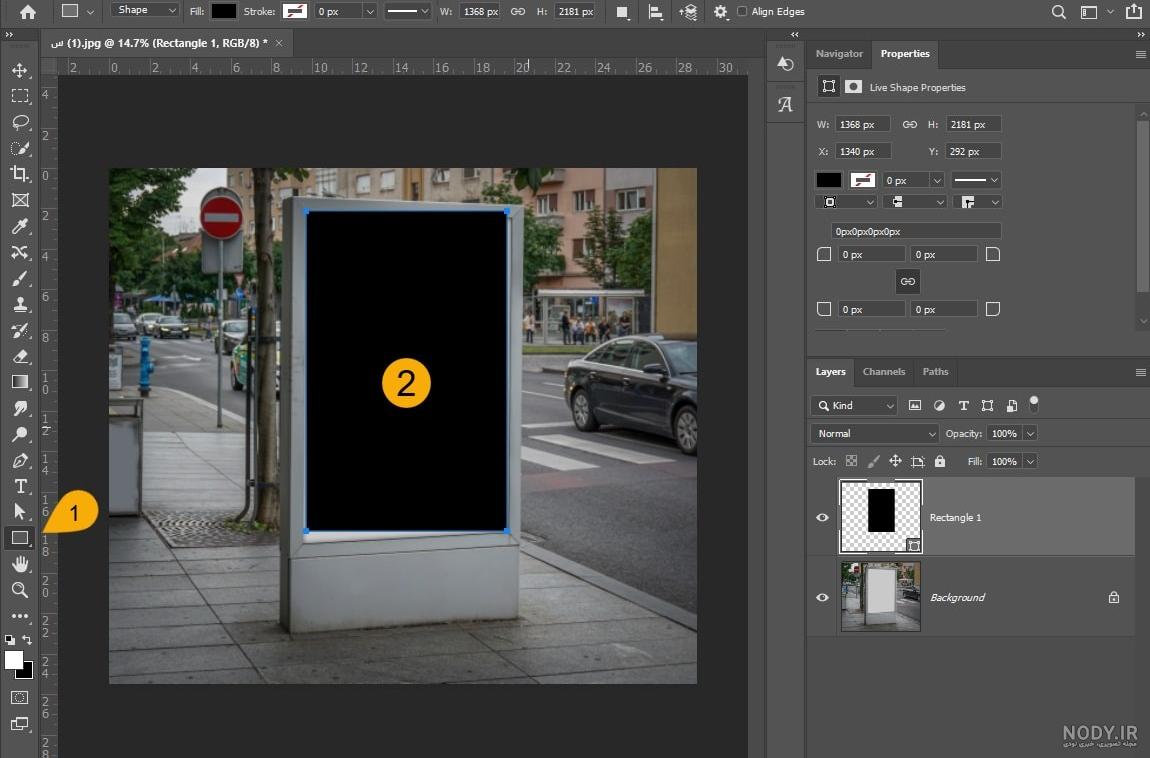The width and height of the screenshot is (1150, 758).
Task: Hide the Rectangle 1 layer
Action: (822, 518)
